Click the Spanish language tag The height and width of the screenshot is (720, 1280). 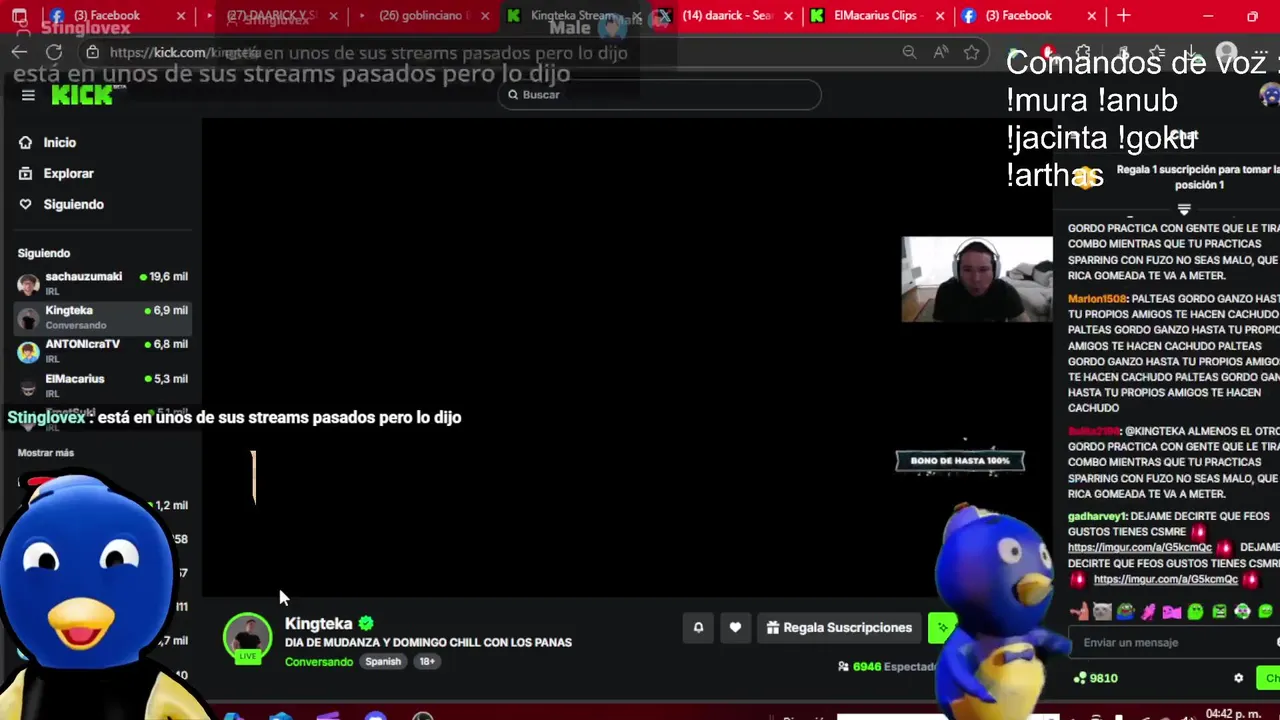(x=383, y=662)
